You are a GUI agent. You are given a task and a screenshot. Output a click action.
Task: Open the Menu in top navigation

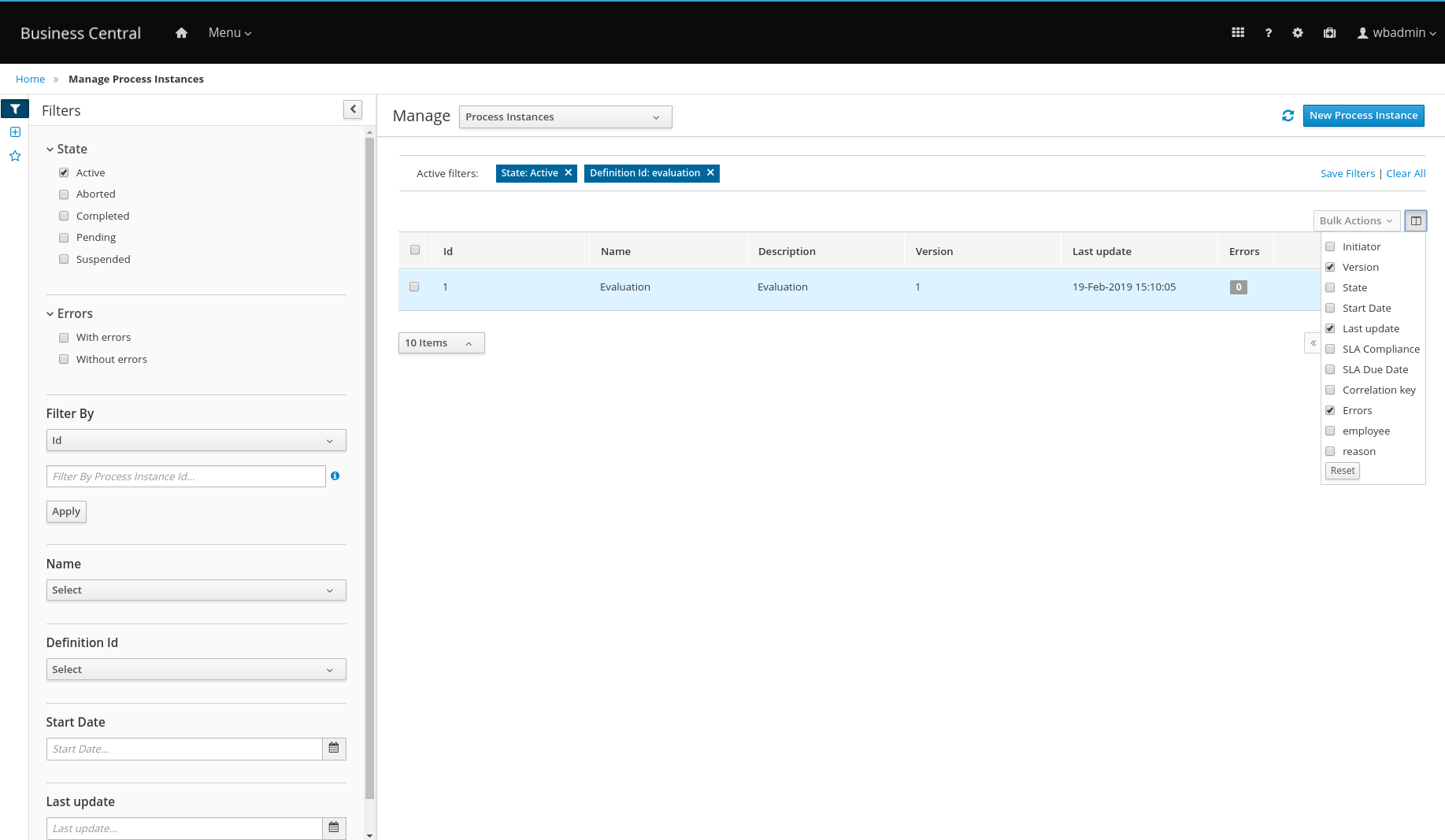tap(229, 33)
